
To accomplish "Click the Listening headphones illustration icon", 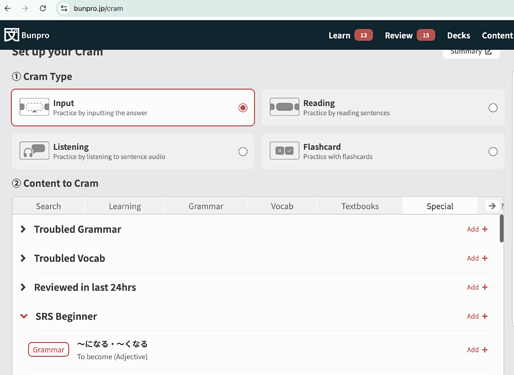I will point(34,151).
